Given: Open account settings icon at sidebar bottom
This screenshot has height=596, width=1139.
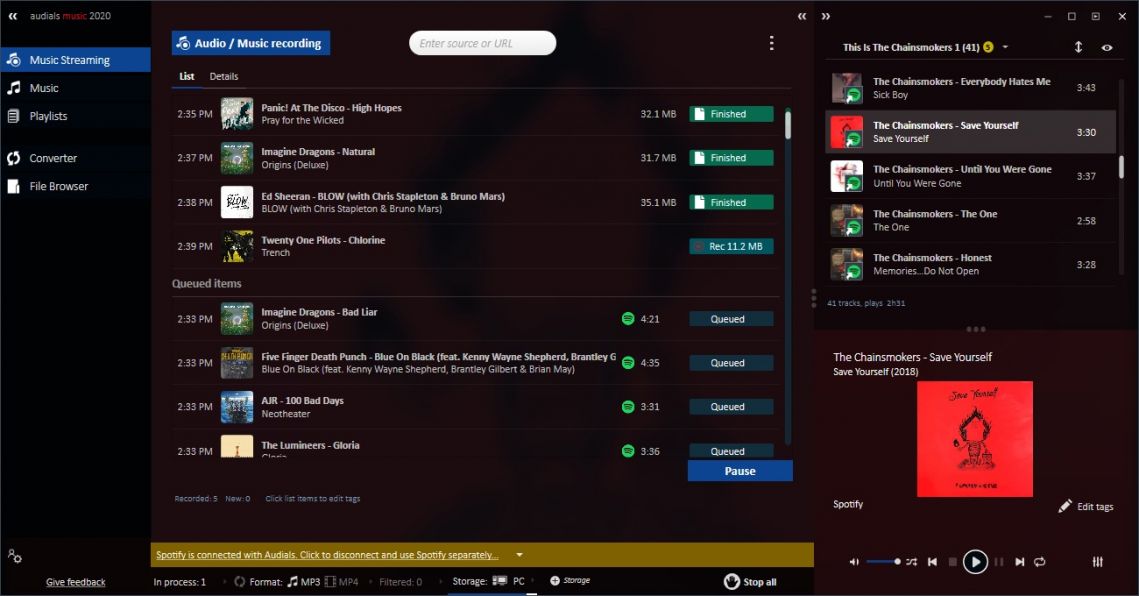Looking at the screenshot, I should tap(15, 556).
